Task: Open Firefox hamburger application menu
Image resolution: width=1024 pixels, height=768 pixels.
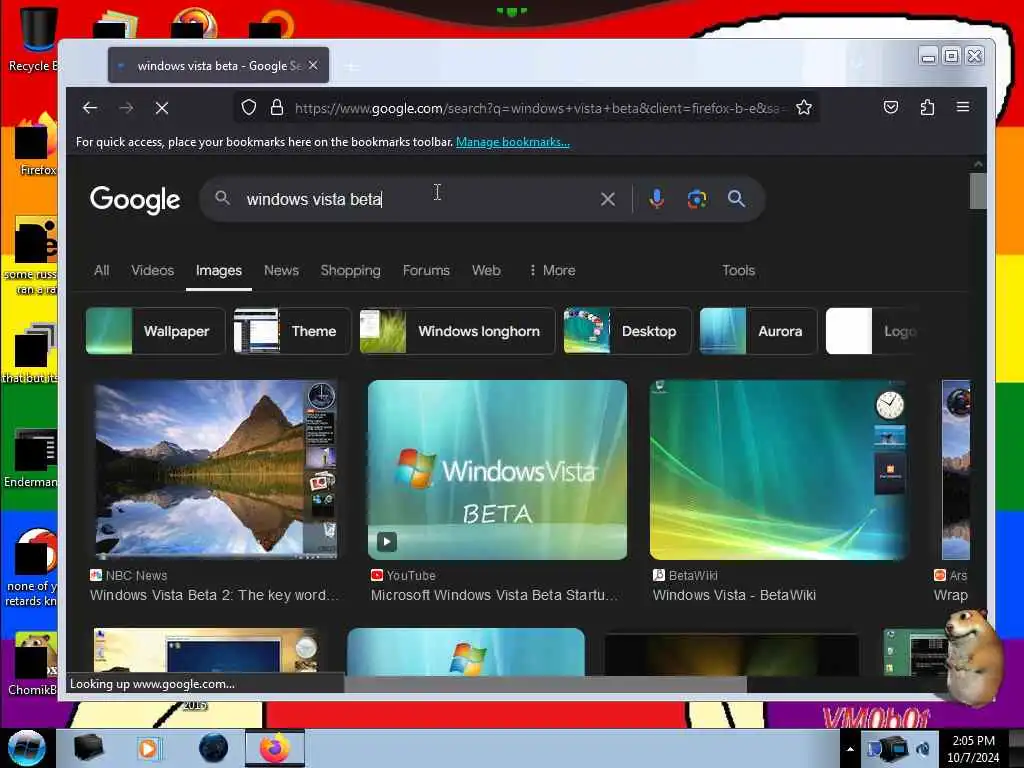Action: 963,107
